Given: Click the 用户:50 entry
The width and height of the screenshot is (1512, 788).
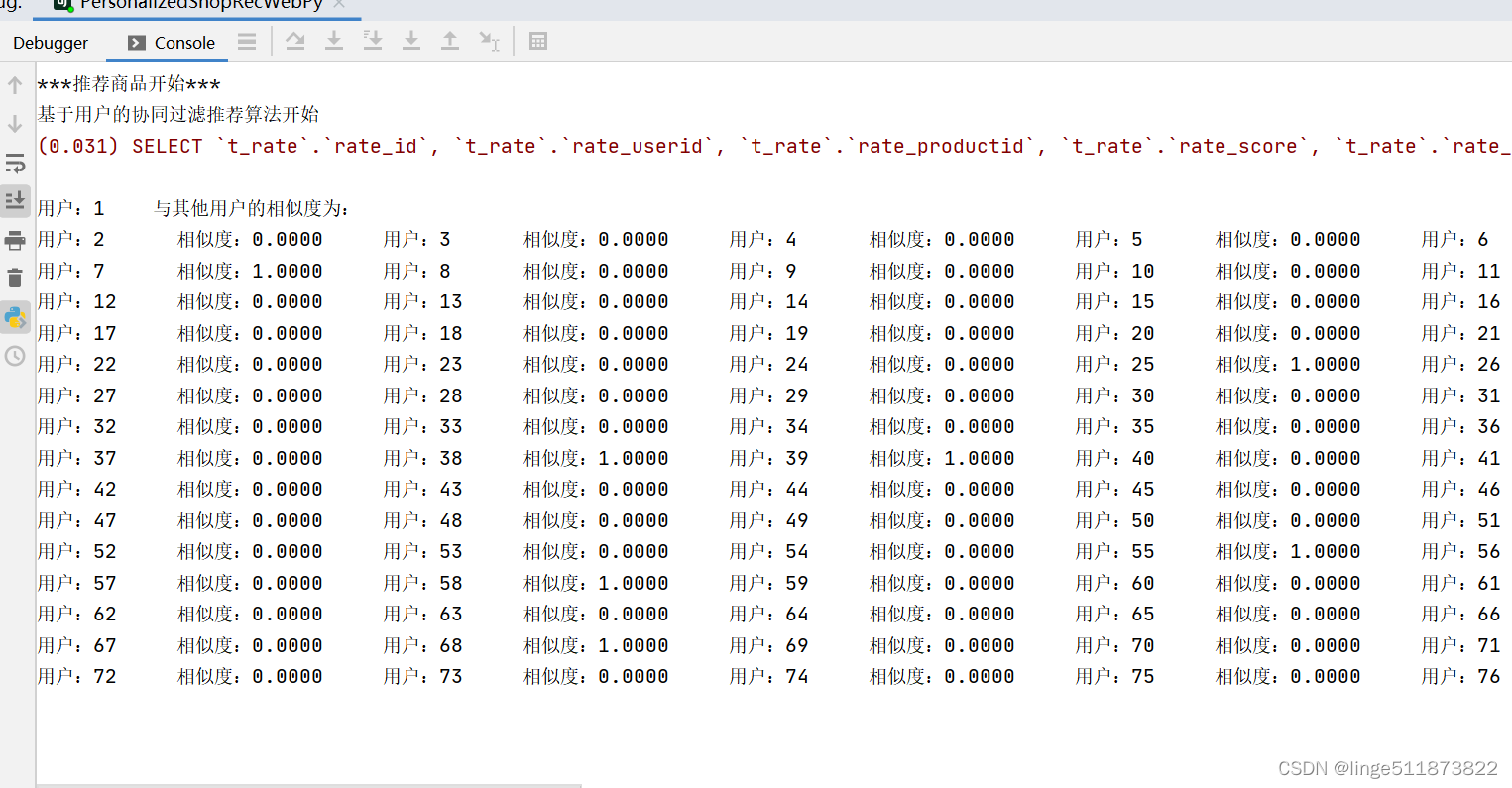Looking at the screenshot, I should click(x=1115, y=520).
